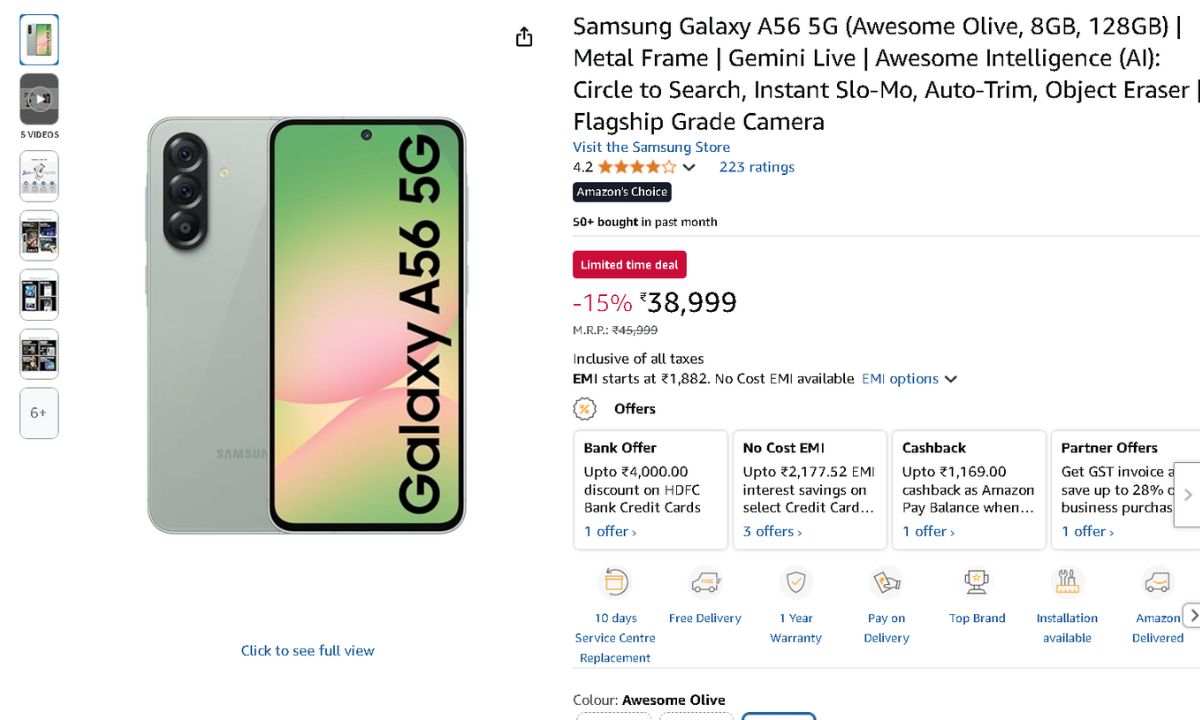Visit the Samsung Store link
The width and height of the screenshot is (1200, 720).
(651, 147)
